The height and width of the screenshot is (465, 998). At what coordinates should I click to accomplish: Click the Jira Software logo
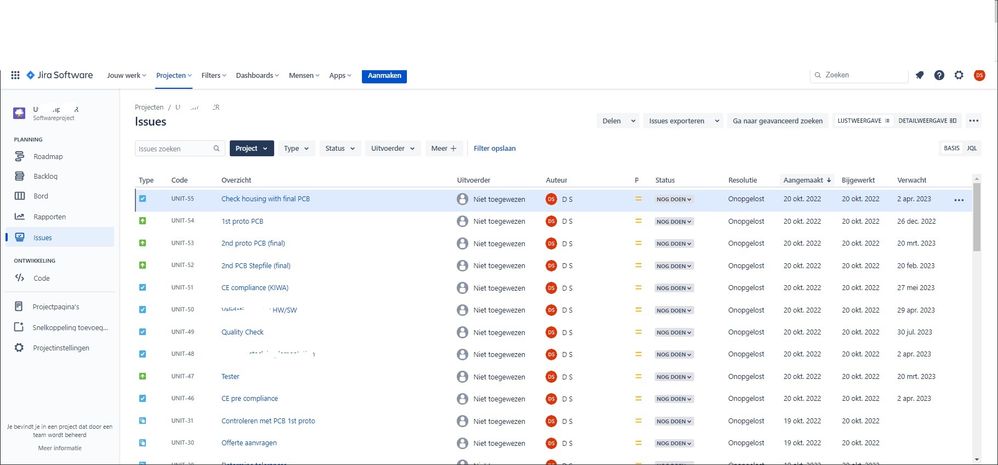[59, 75]
